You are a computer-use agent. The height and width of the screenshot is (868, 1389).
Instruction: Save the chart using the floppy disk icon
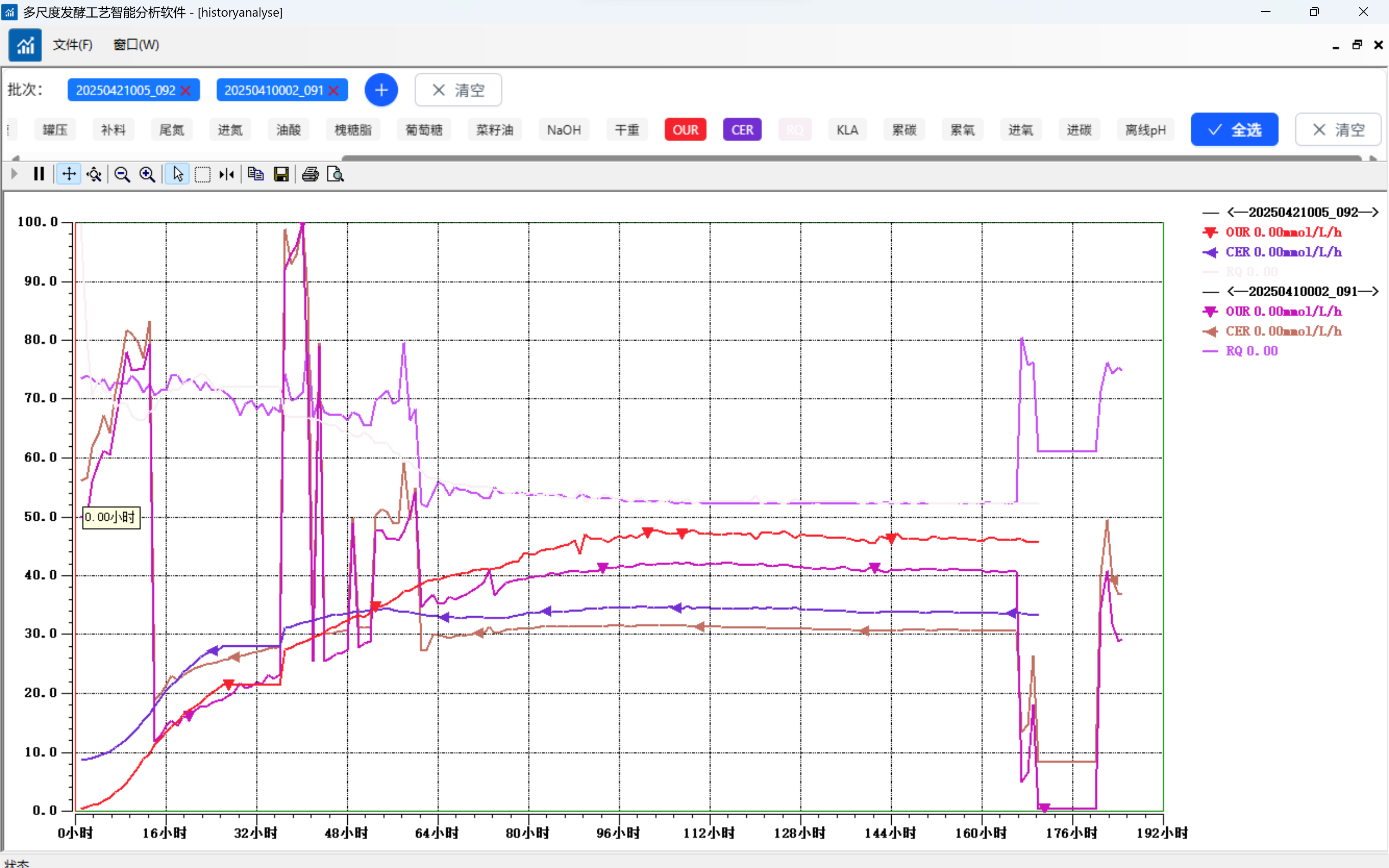click(281, 174)
